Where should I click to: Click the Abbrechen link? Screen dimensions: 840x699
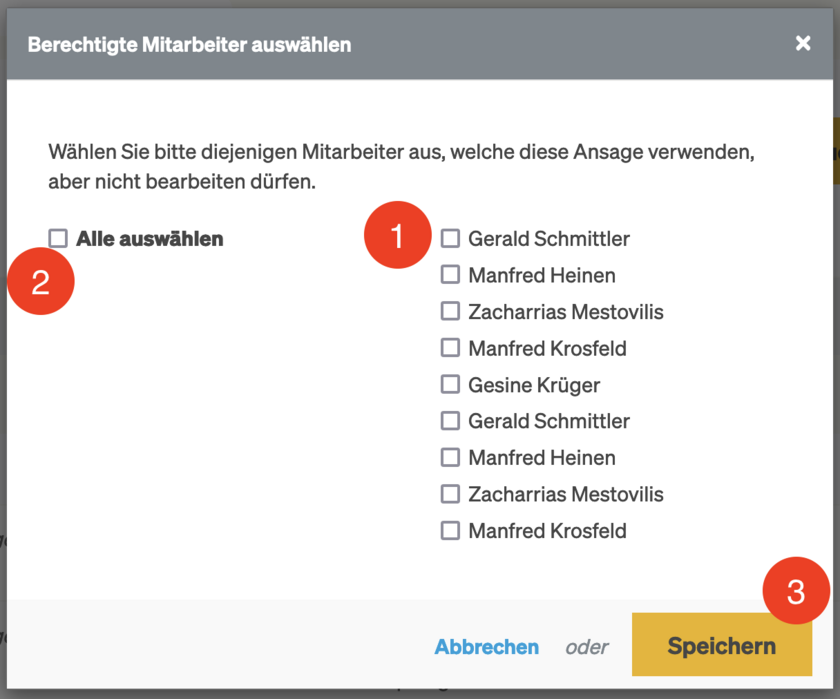486,647
